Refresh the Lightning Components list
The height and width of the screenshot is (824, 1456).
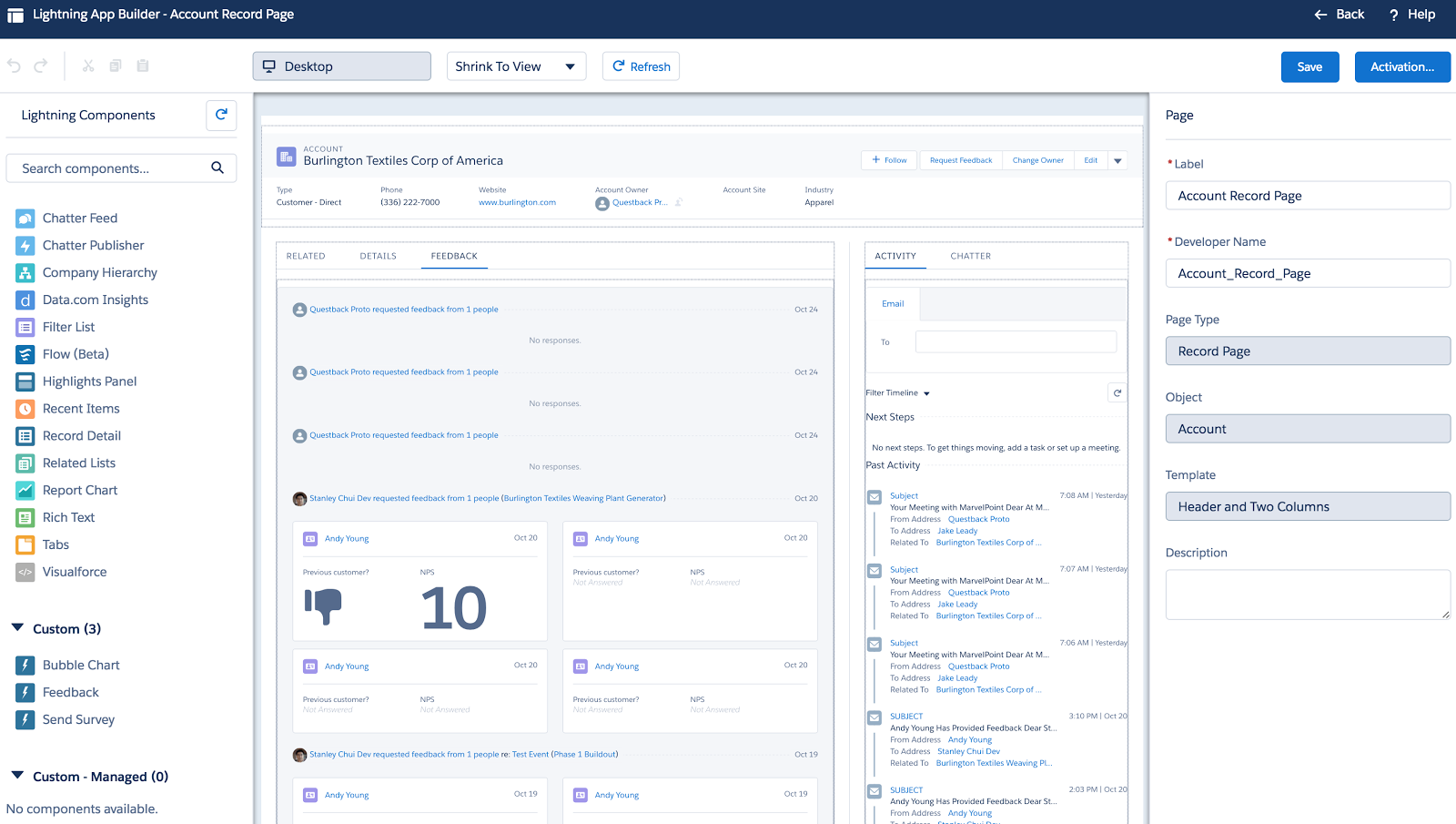(x=220, y=115)
